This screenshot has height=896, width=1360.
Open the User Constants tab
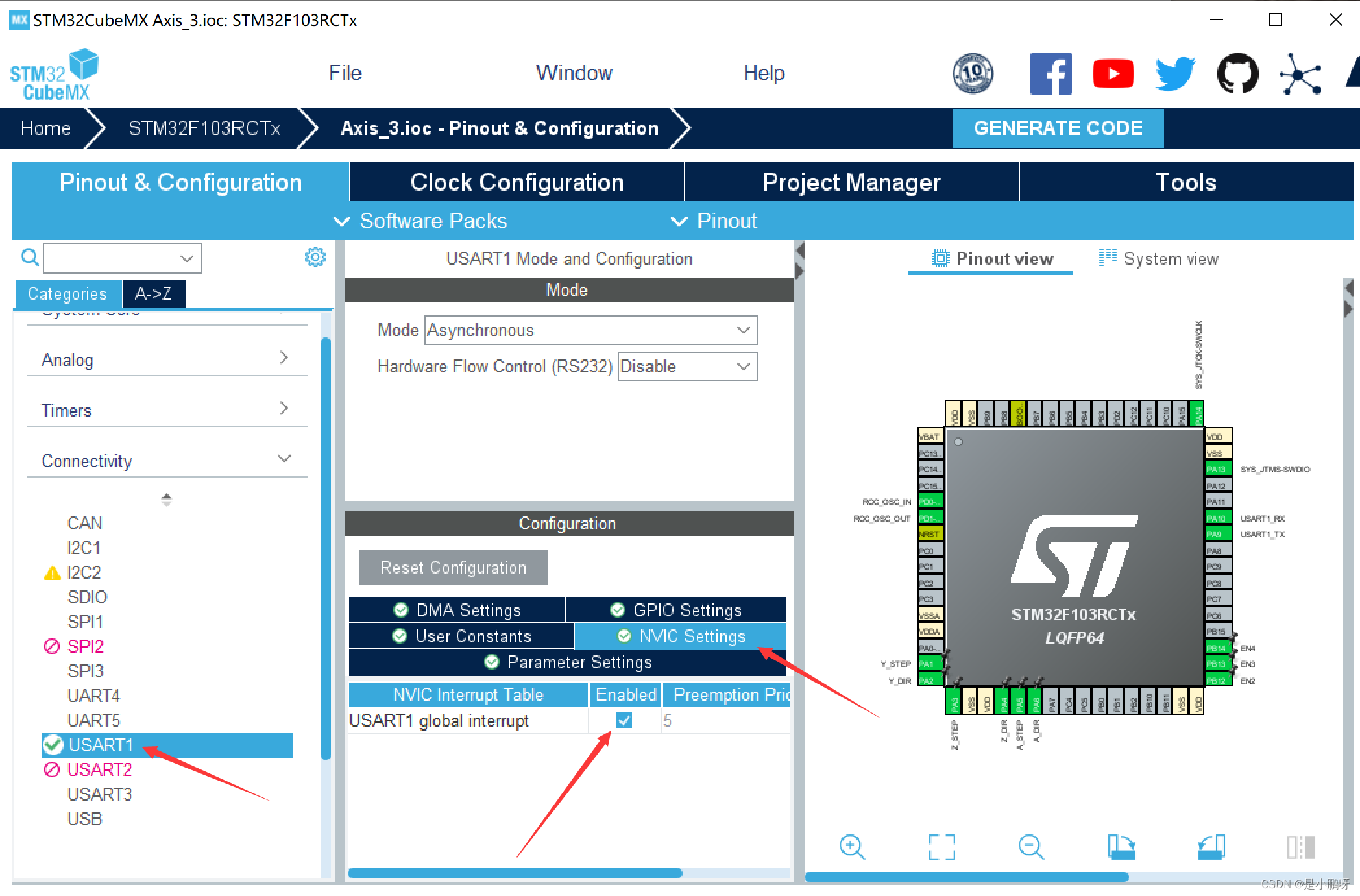click(x=461, y=636)
